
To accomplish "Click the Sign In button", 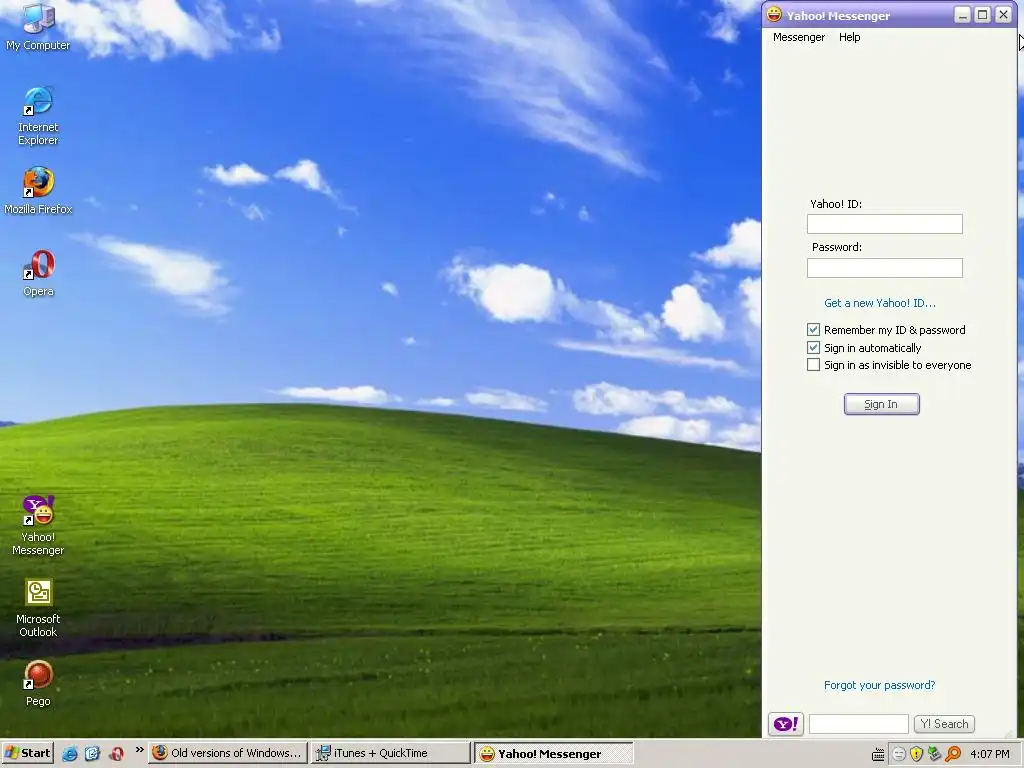I will (881, 404).
